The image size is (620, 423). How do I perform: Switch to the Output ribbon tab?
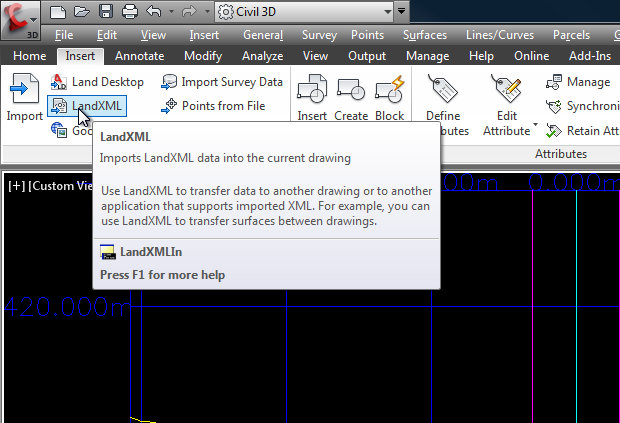[x=367, y=56]
